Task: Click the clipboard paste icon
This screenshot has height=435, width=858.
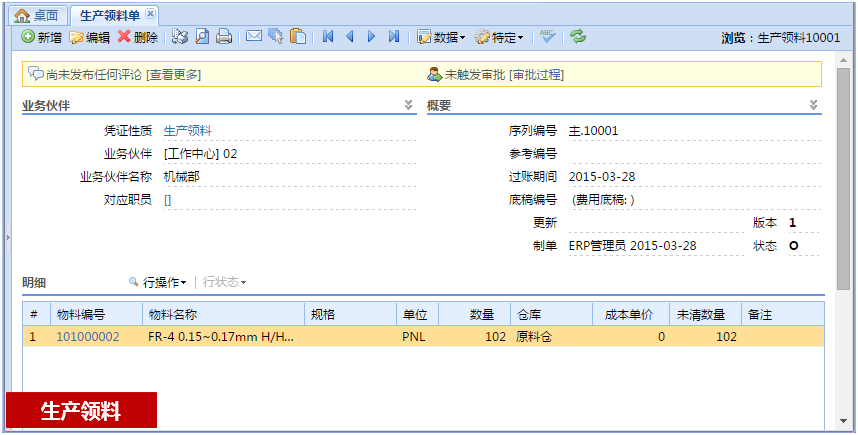Action: pos(298,37)
